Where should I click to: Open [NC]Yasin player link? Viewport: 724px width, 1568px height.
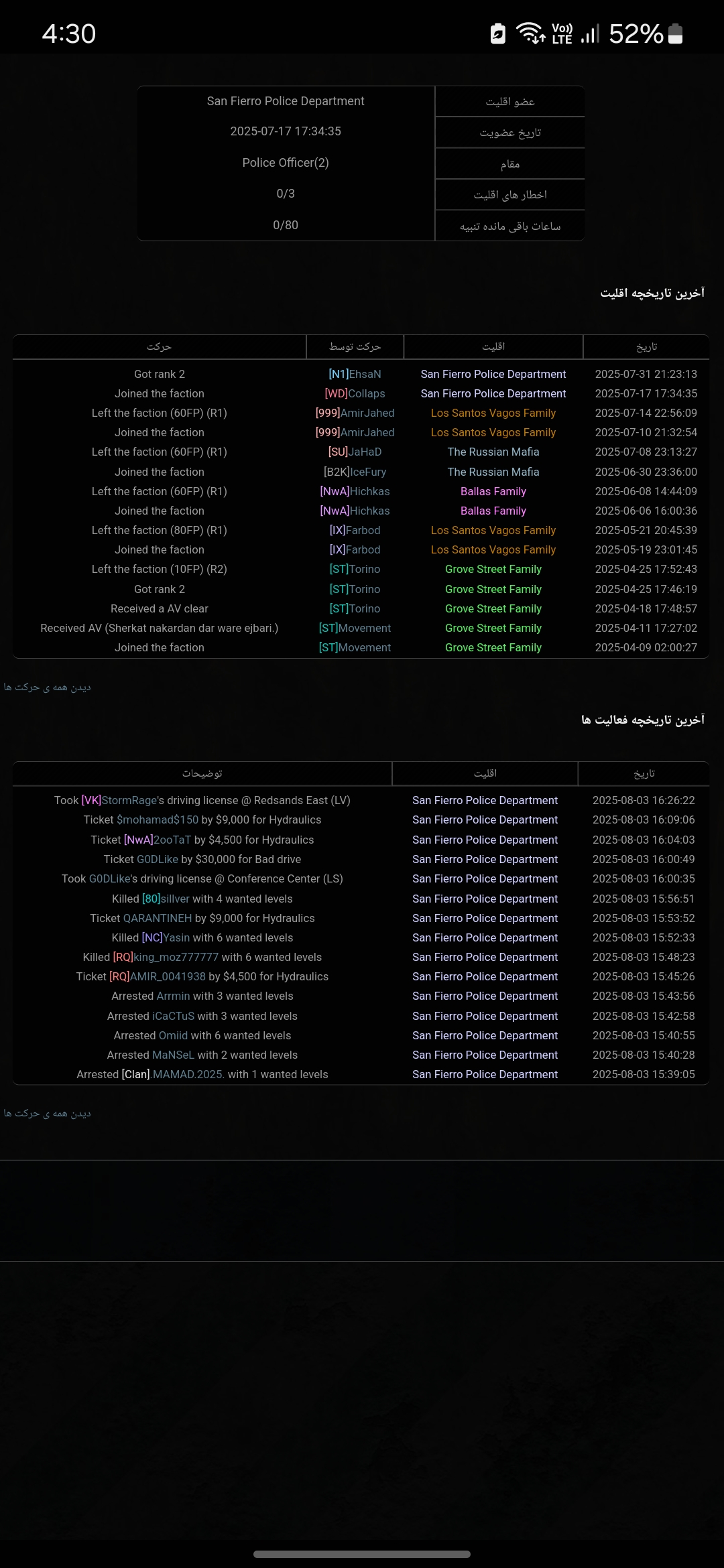point(166,937)
